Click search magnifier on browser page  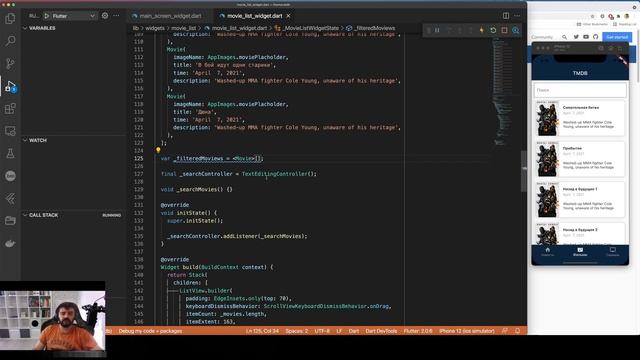pyautogui.click(x=564, y=37)
